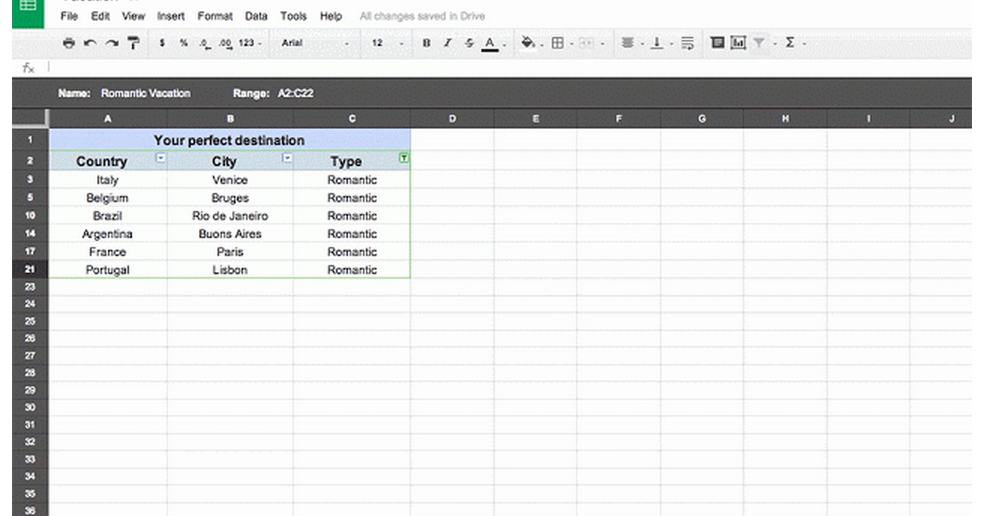
Task: Open the text color picker
Action: tap(490, 43)
